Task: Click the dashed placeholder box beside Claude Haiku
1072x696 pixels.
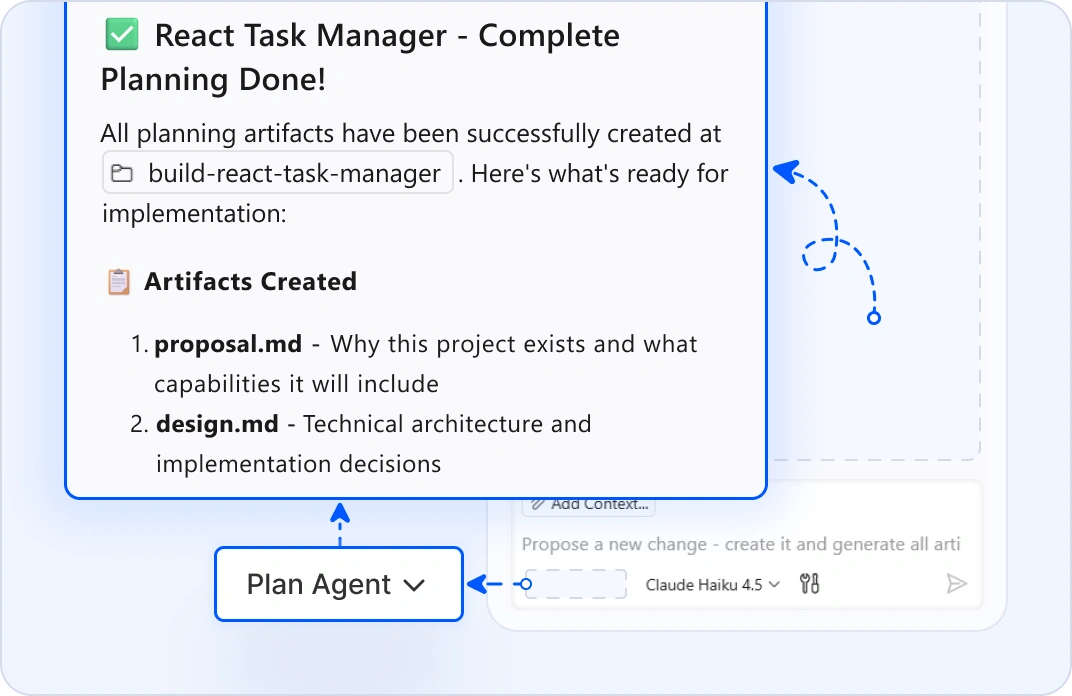Action: [x=576, y=584]
